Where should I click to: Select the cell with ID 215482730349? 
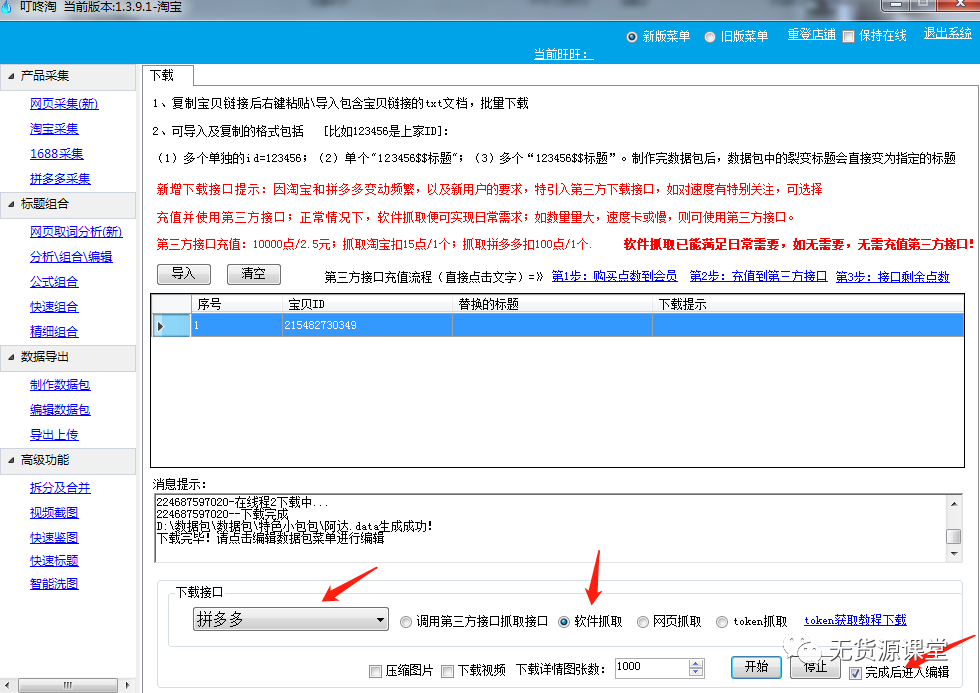tap(368, 326)
